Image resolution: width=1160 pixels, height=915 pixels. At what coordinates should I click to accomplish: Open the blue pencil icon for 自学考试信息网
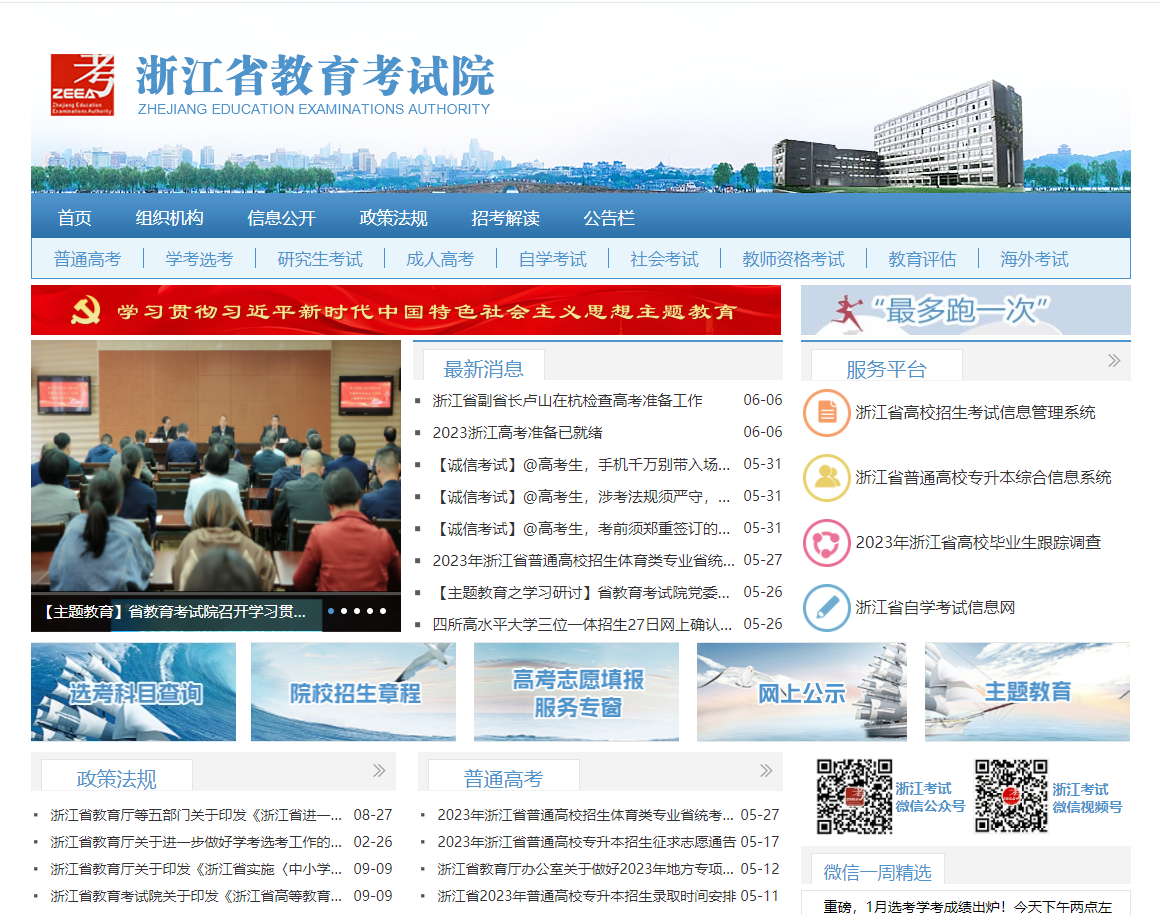tap(826, 608)
